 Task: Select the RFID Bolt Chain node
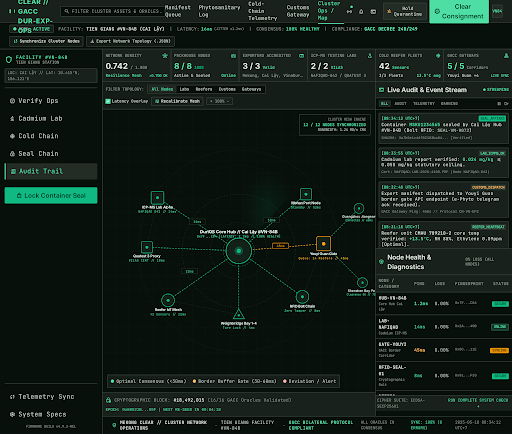coord(302,297)
